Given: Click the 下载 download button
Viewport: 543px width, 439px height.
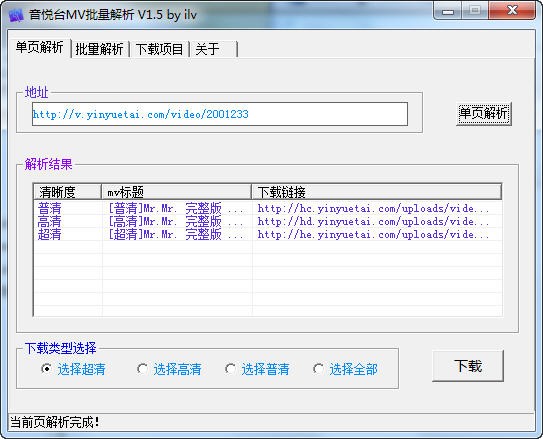Looking at the screenshot, I should tap(468, 366).
